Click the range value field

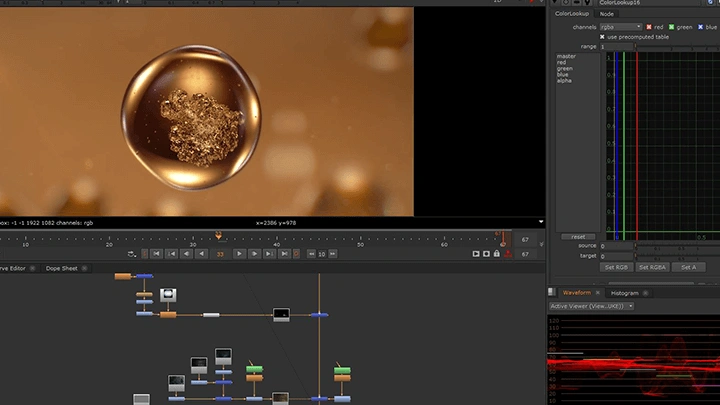pos(616,47)
